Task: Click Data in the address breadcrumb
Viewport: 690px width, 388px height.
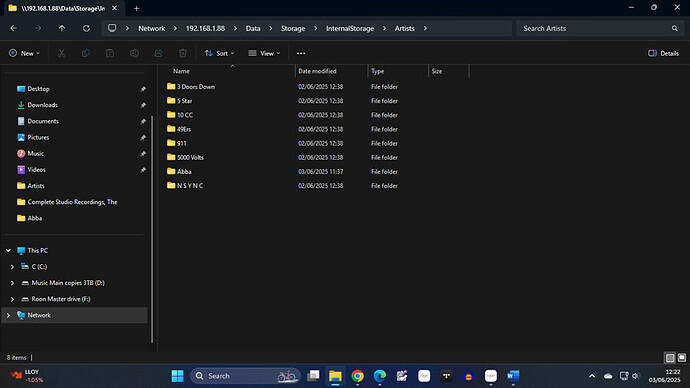Action: (x=253, y=28)
